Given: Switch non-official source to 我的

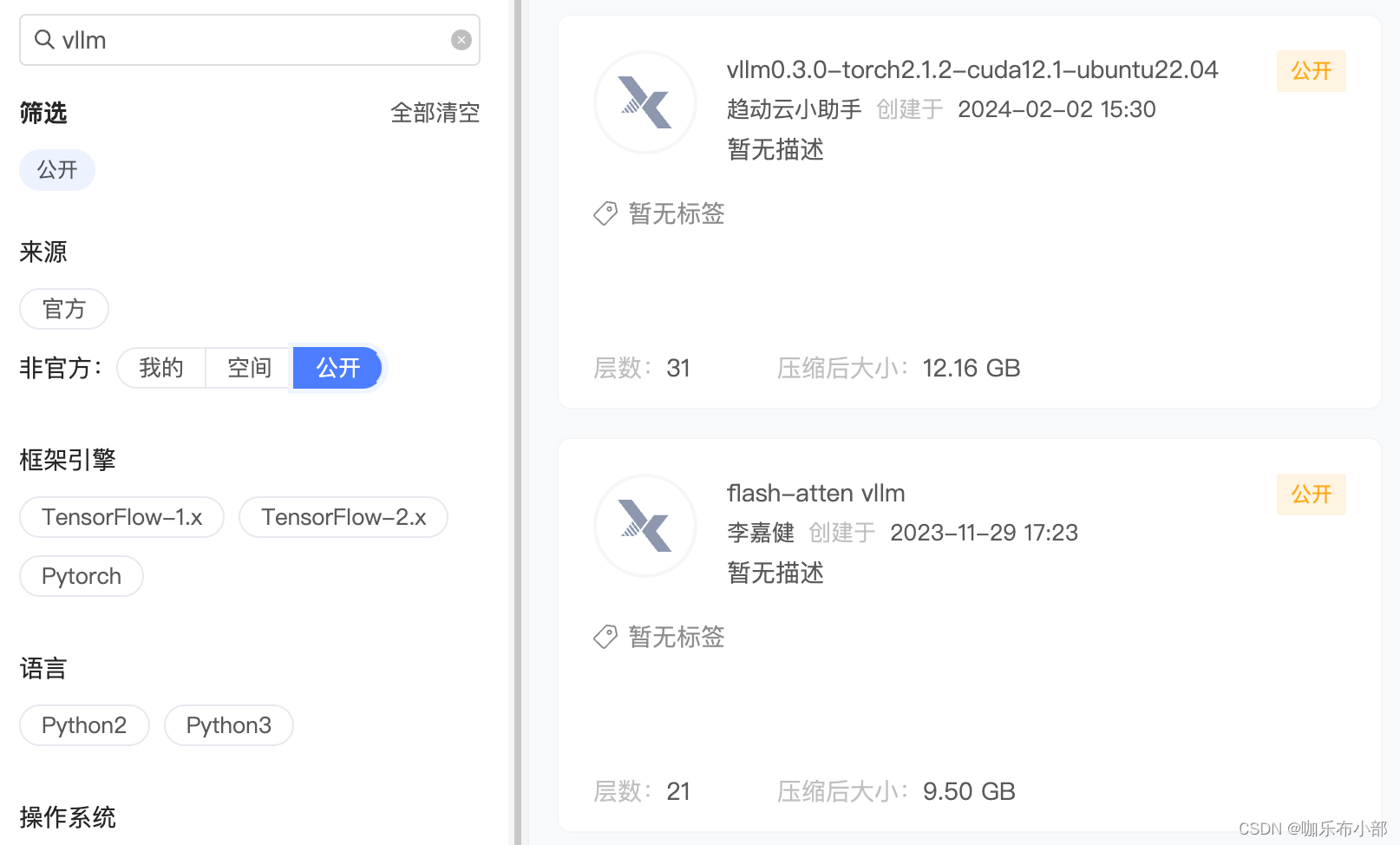Looking at the screenshot, I should [161, 368].
